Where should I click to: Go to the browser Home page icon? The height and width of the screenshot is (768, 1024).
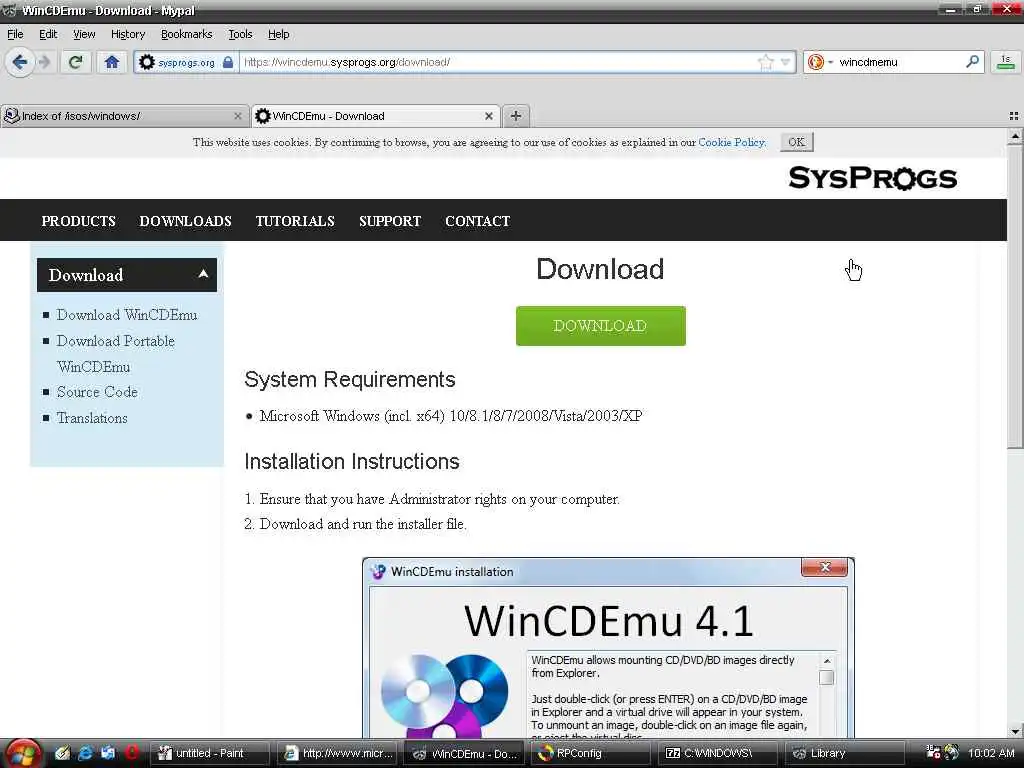112,63
